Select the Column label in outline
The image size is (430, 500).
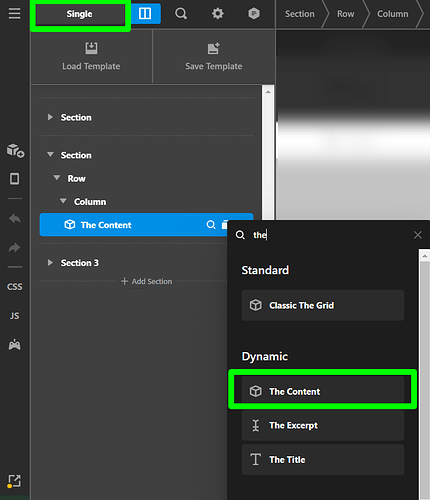(90, 202)
